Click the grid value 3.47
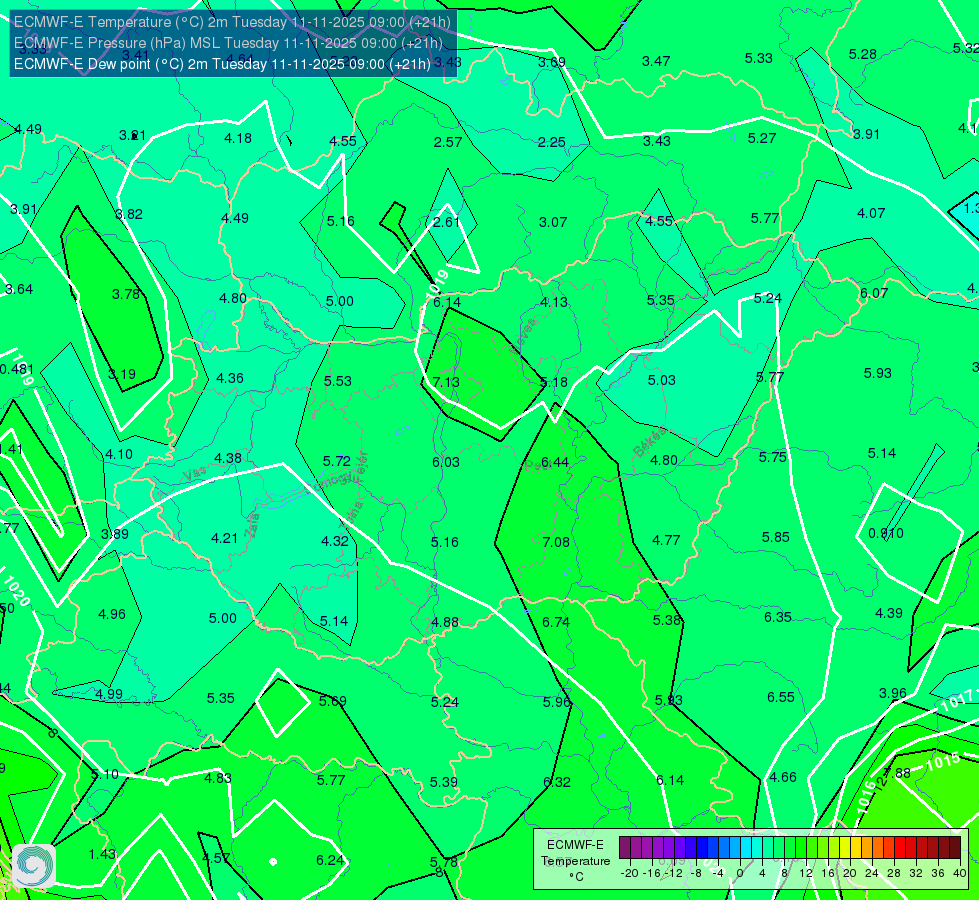979x900 pixels. point(656,61)
